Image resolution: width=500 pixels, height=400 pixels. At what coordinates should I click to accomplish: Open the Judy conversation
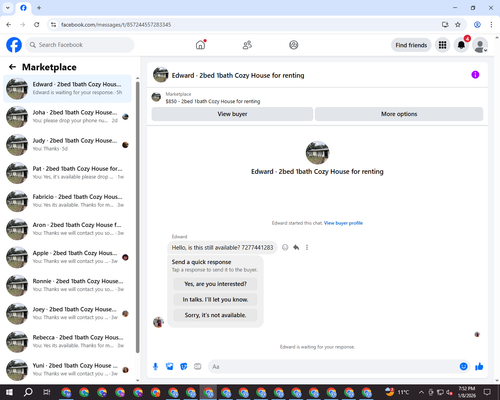point(67,145)
